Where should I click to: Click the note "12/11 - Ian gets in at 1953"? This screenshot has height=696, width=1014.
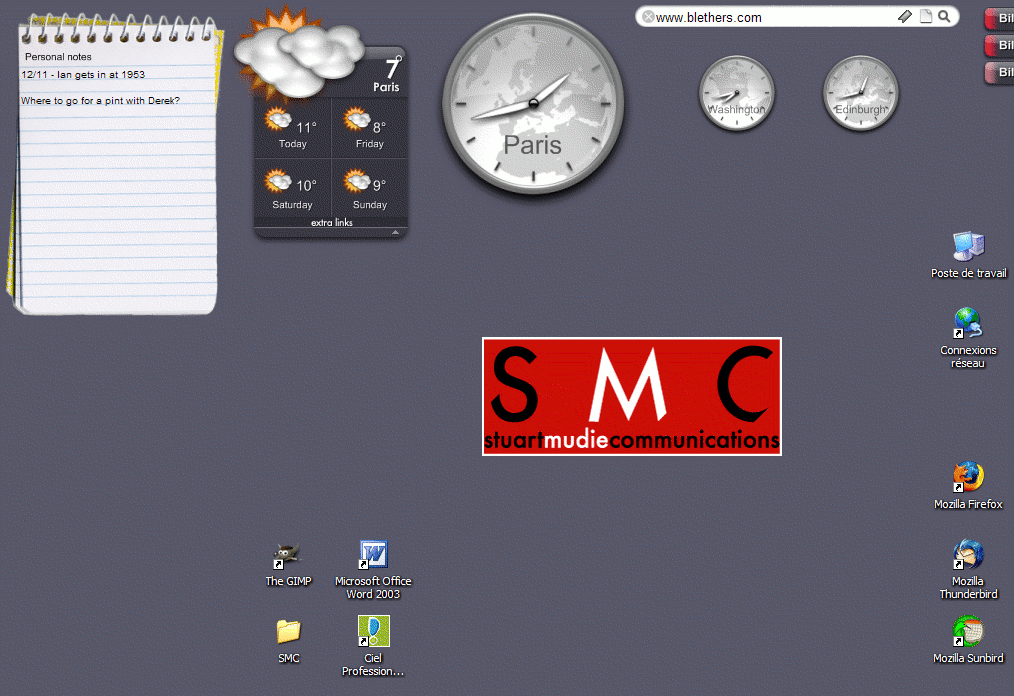click(83, 74)
